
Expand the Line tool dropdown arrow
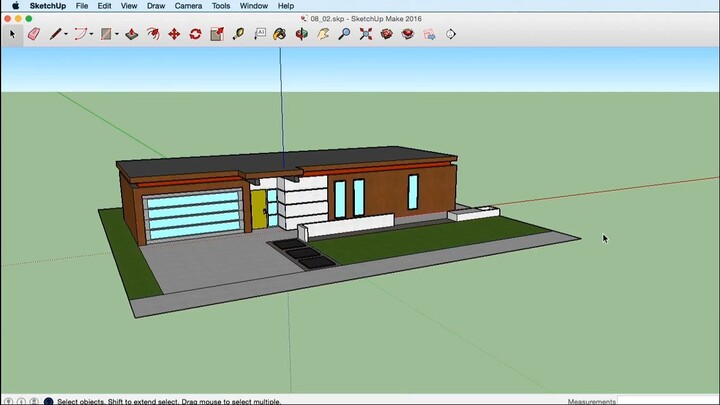coord(67,34)
